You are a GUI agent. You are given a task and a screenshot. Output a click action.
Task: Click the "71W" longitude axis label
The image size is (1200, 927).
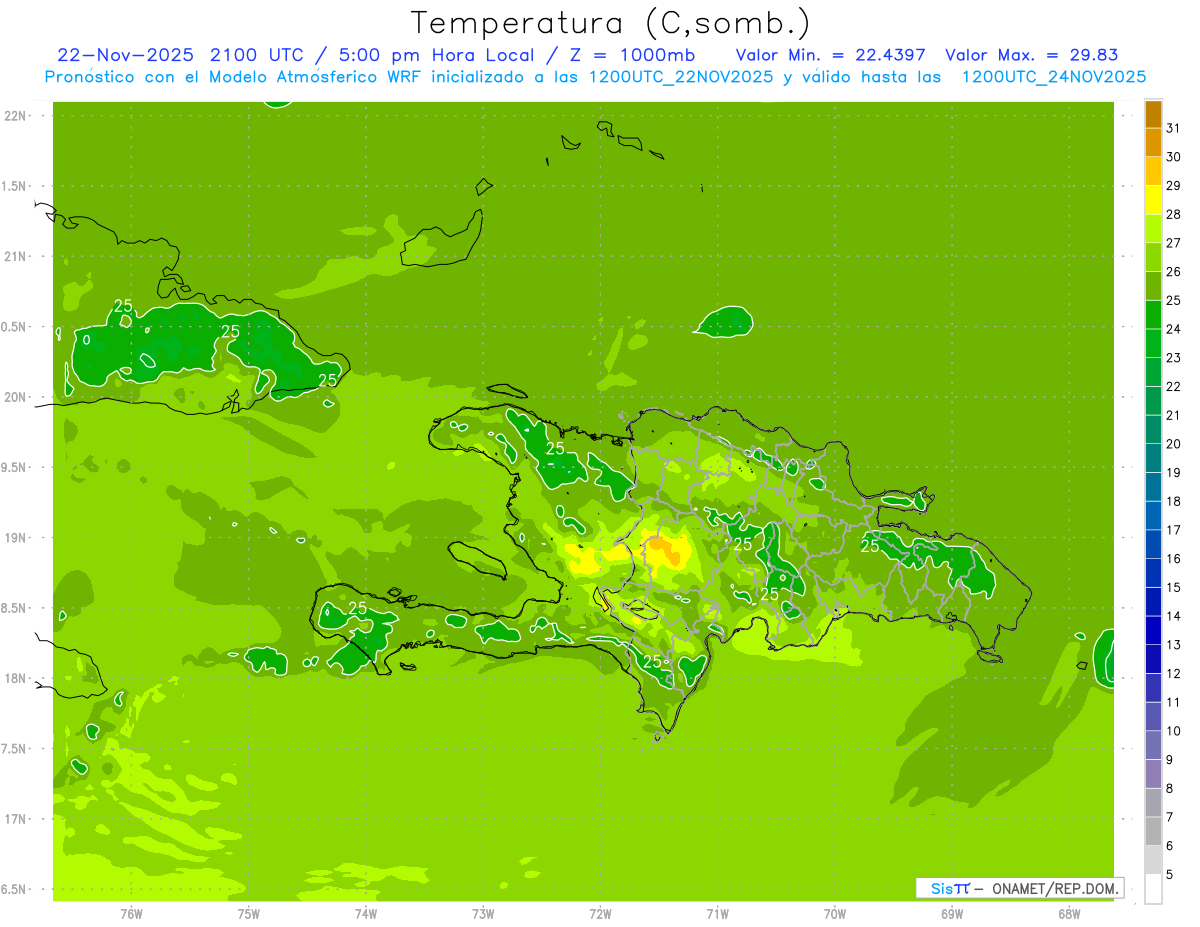717,914
